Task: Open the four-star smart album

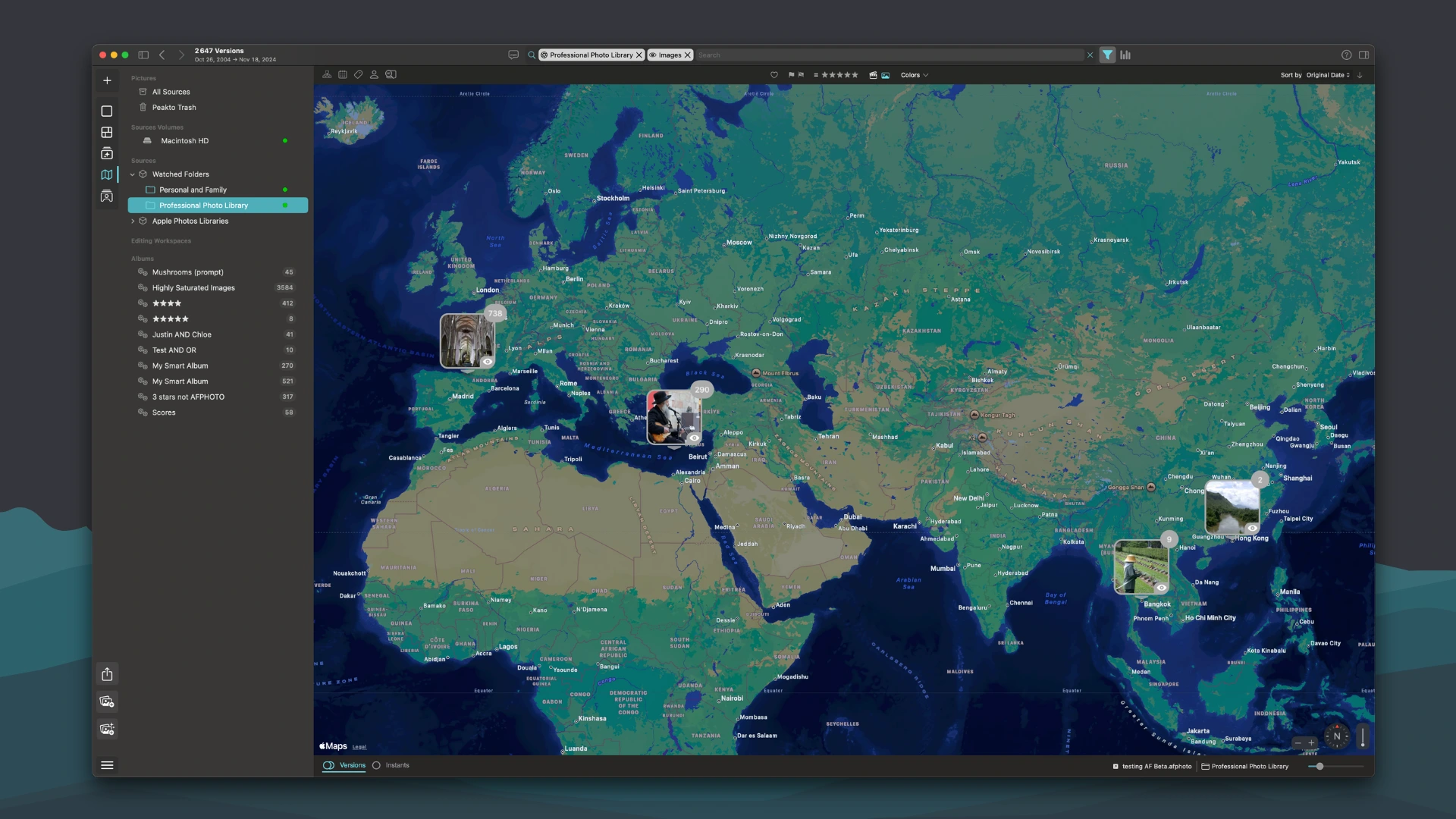Action: point(218,303)
